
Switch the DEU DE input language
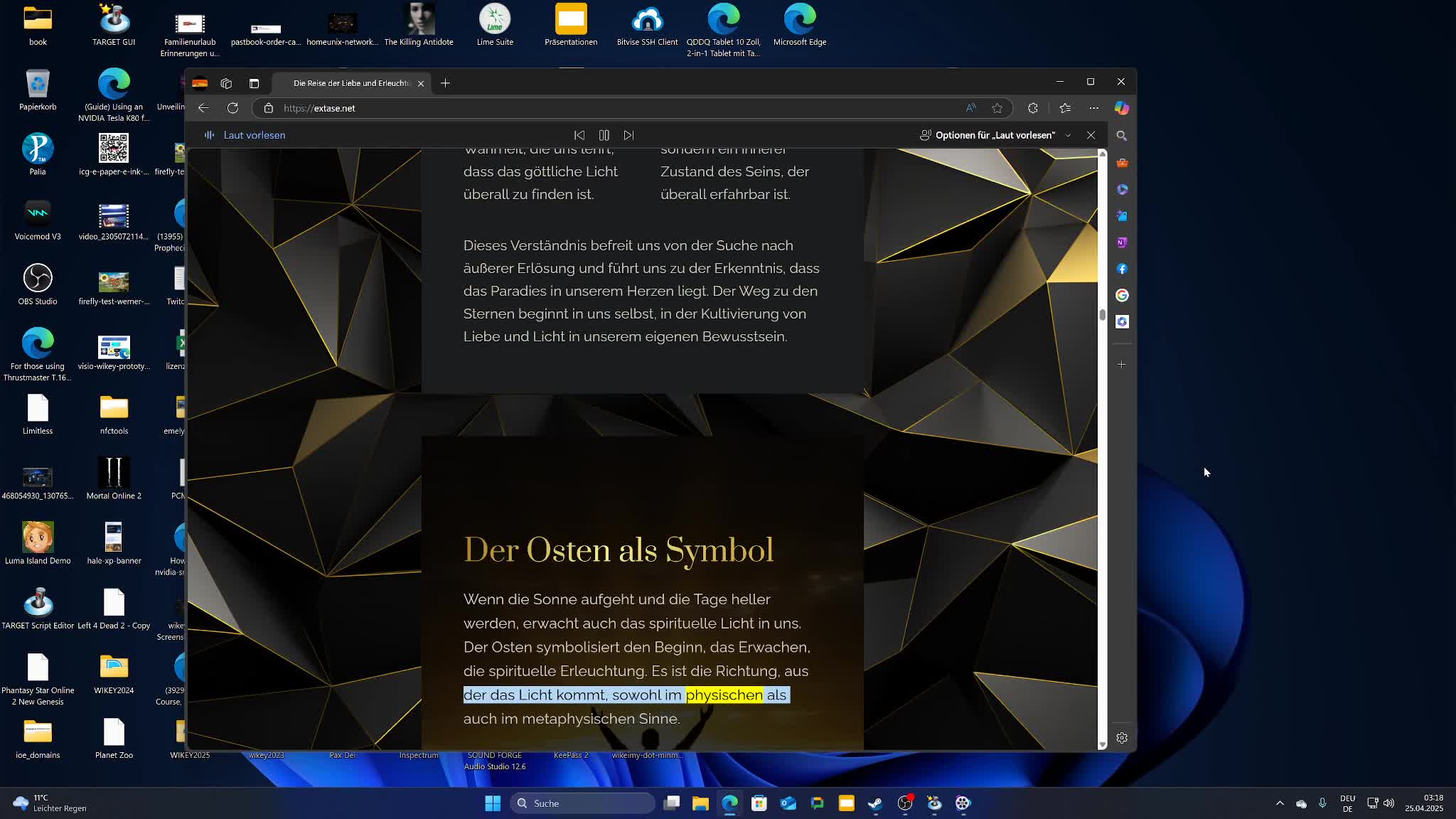1347,803
